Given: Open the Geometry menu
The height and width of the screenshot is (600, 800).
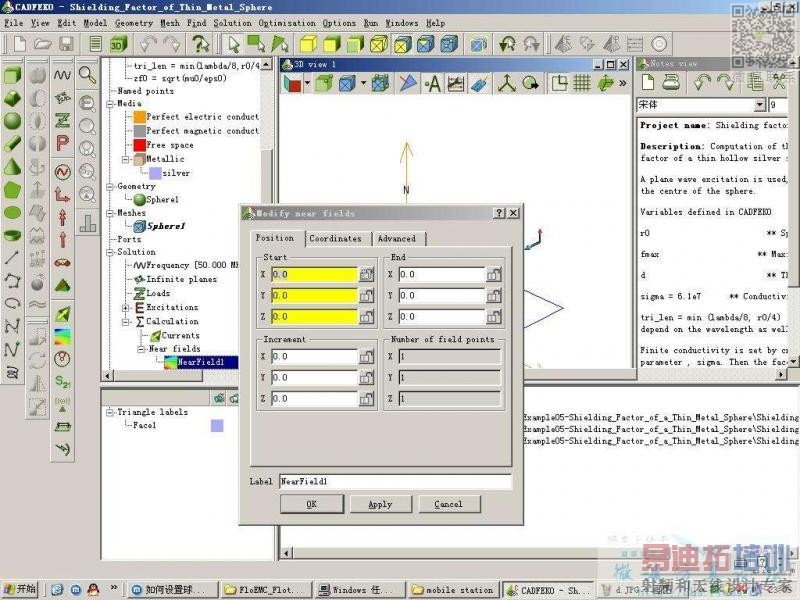Looking at the screenshot, I should coord(134,23).
